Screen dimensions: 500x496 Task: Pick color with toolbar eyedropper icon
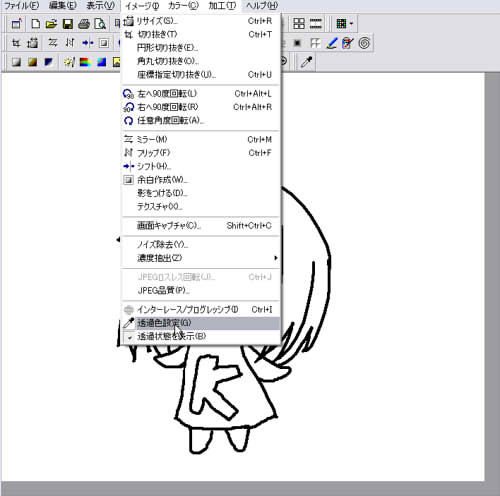coord(306,62)
